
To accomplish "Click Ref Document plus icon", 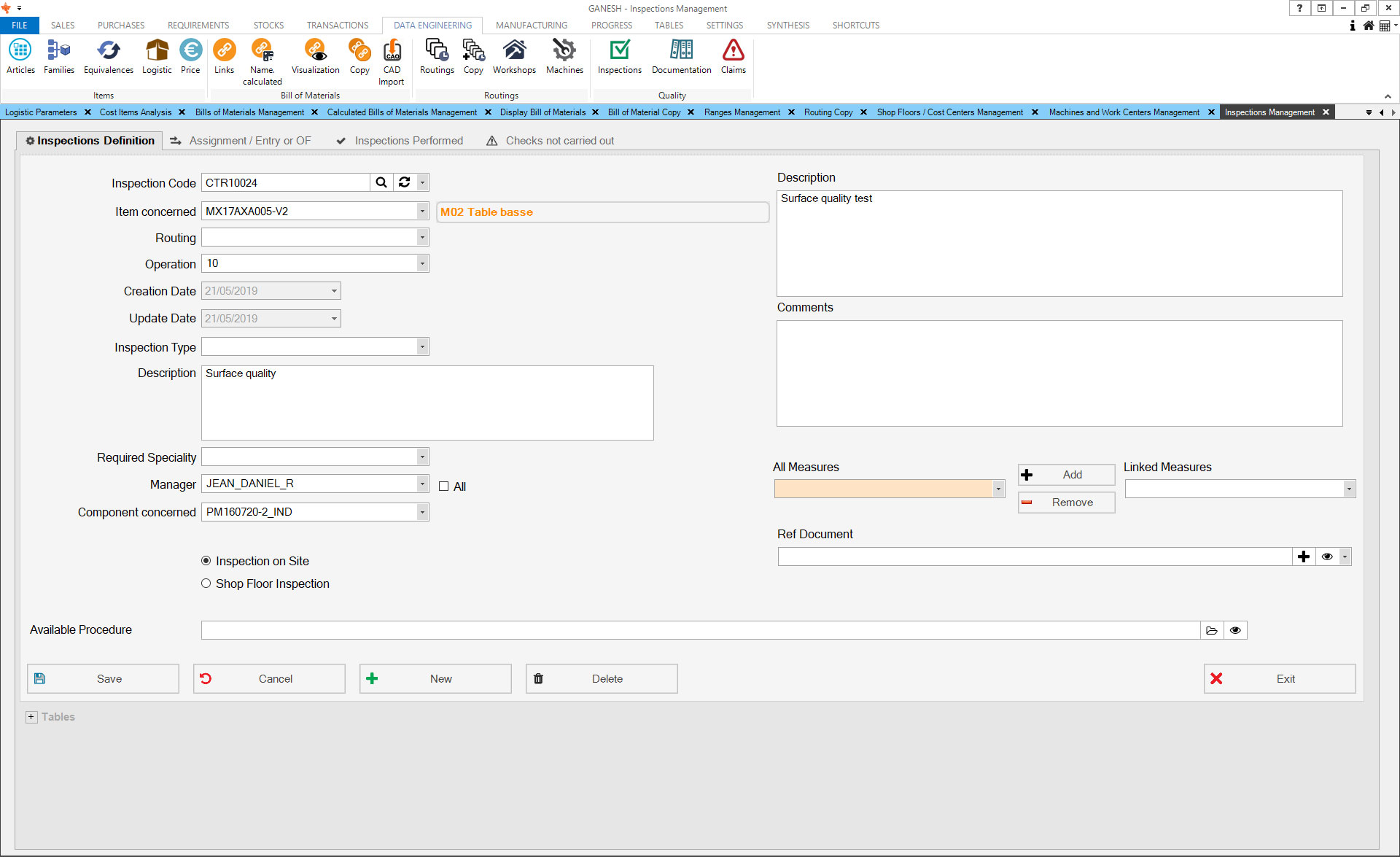I will pyautogui.click(x=1304, y=557).
